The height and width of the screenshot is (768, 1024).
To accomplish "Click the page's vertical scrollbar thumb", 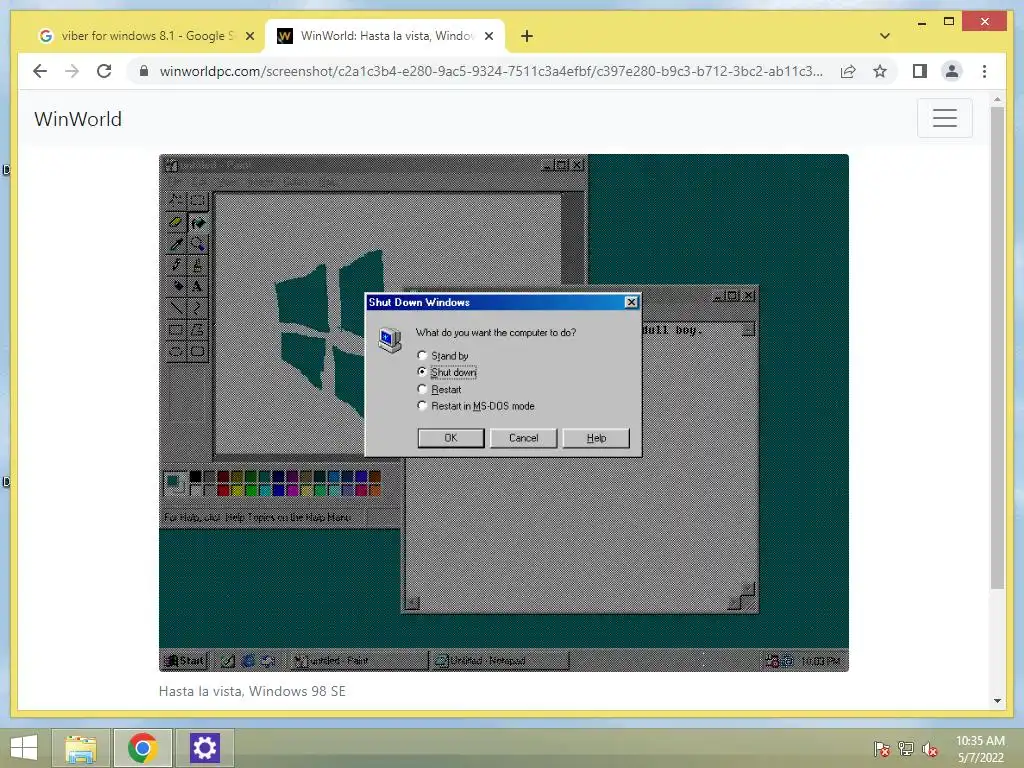I will pyautogui.click(x=997, y=348).
